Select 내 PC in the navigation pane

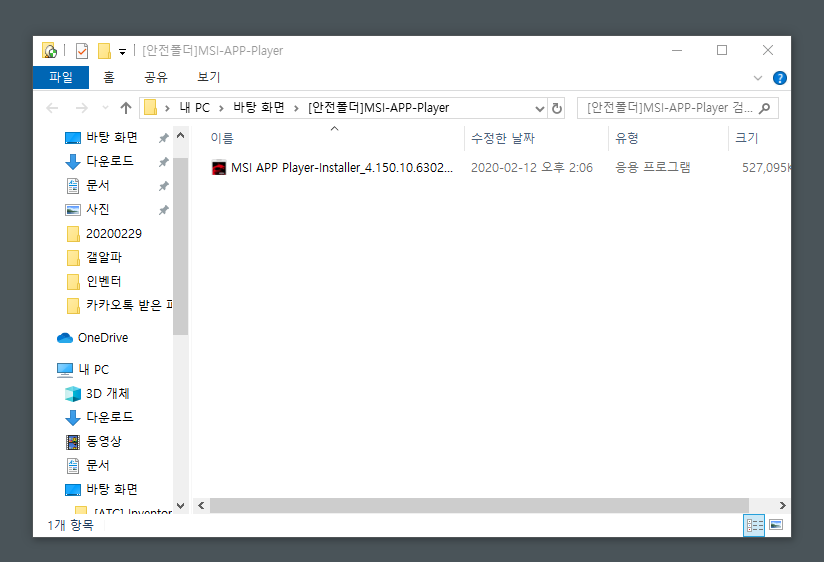[94, 370]
